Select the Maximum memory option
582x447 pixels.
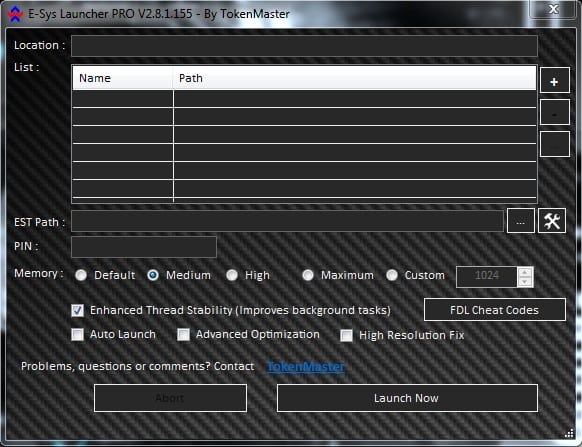coord(308,275)
